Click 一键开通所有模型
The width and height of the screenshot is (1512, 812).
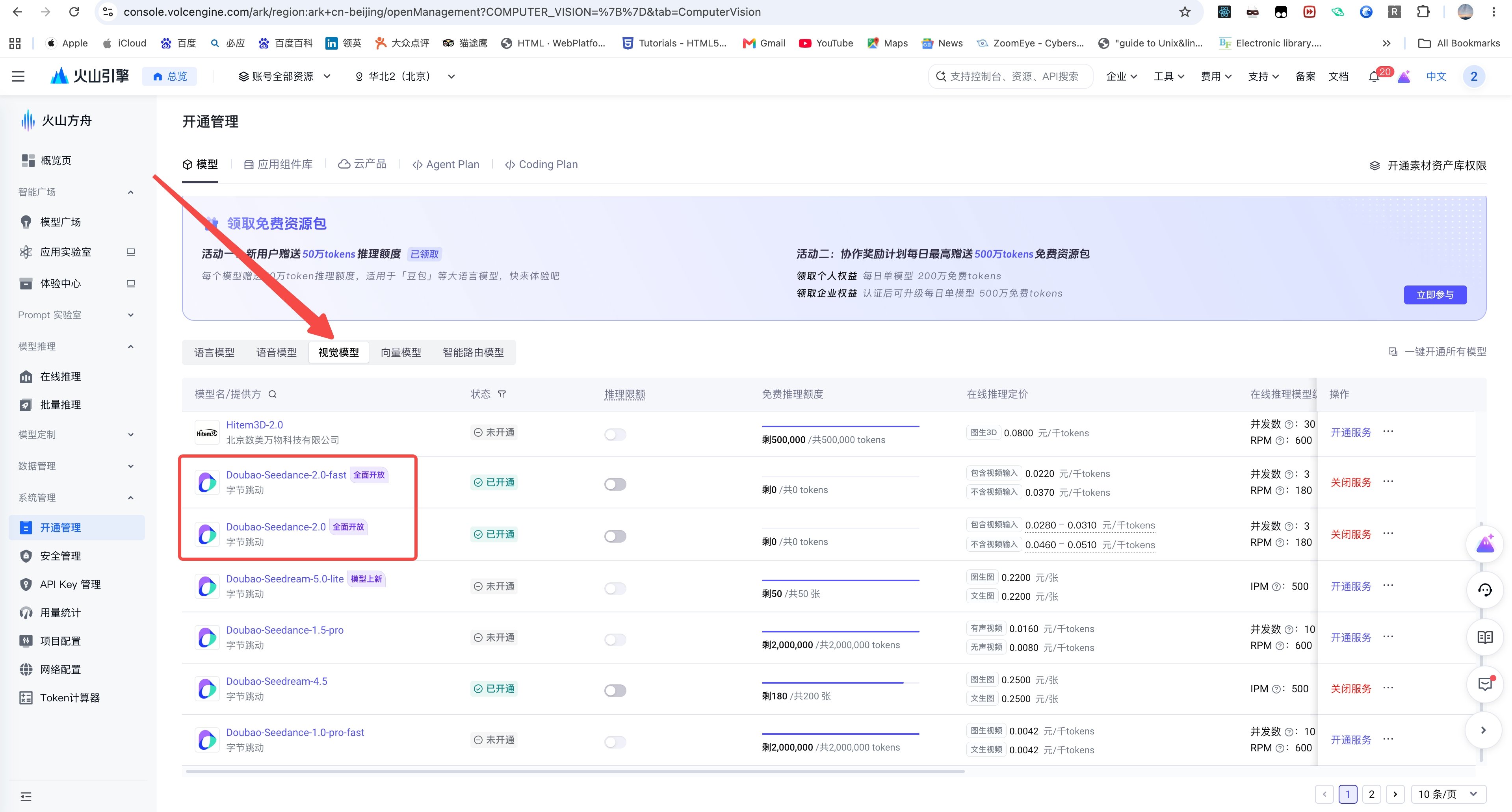tap(1437, 351)
